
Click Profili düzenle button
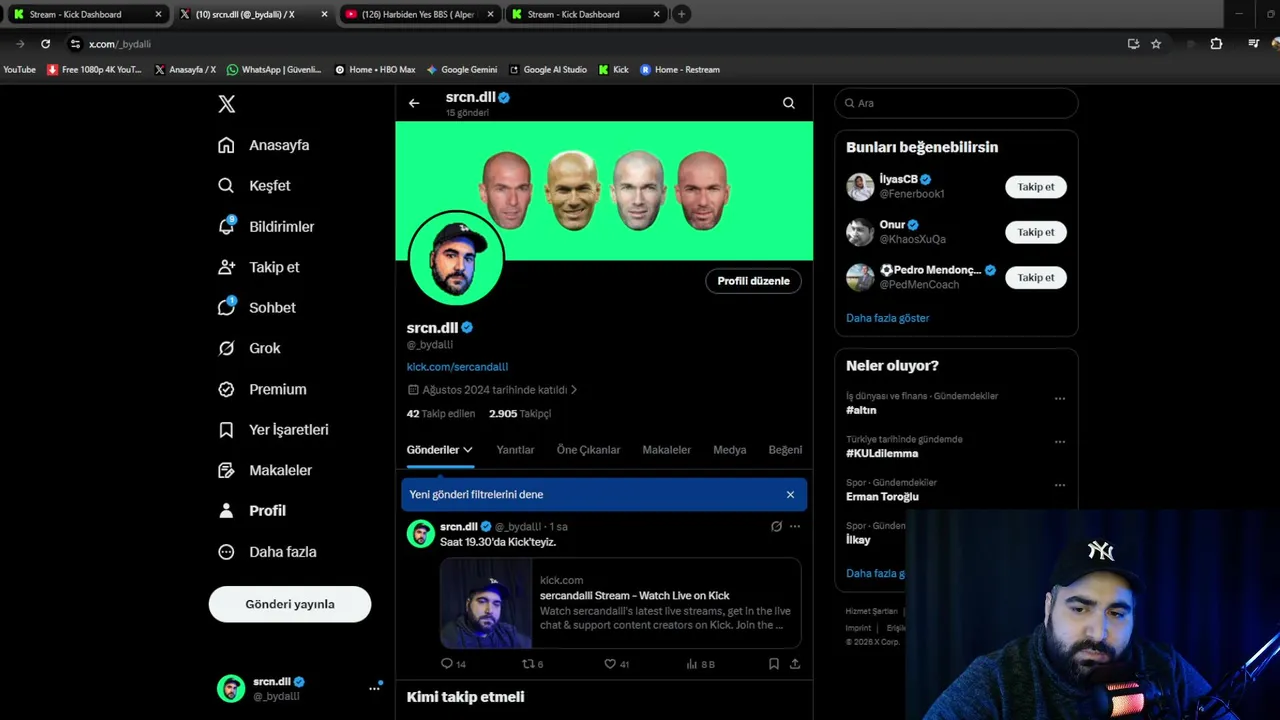click(x=753, y=281)
